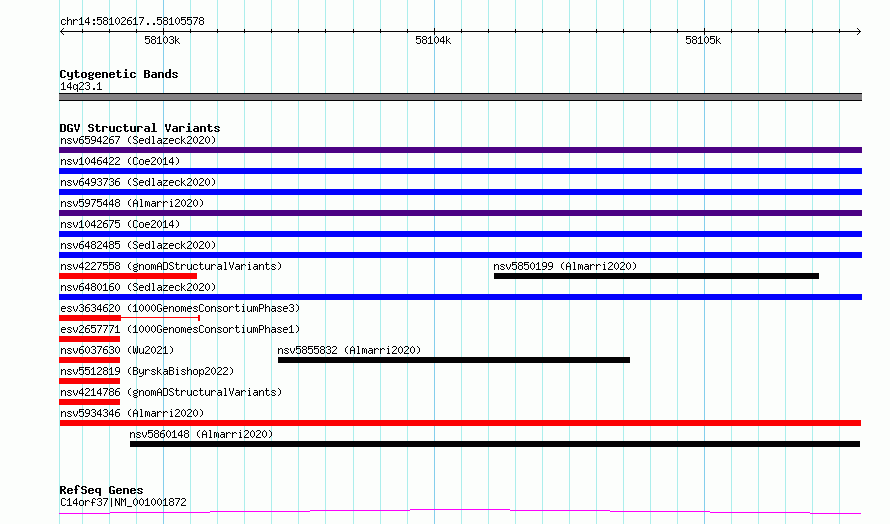The width and height of the screenshot is (890, 524).
Task: Select the blue bar under nsv1042675
Action: point(460,234)
